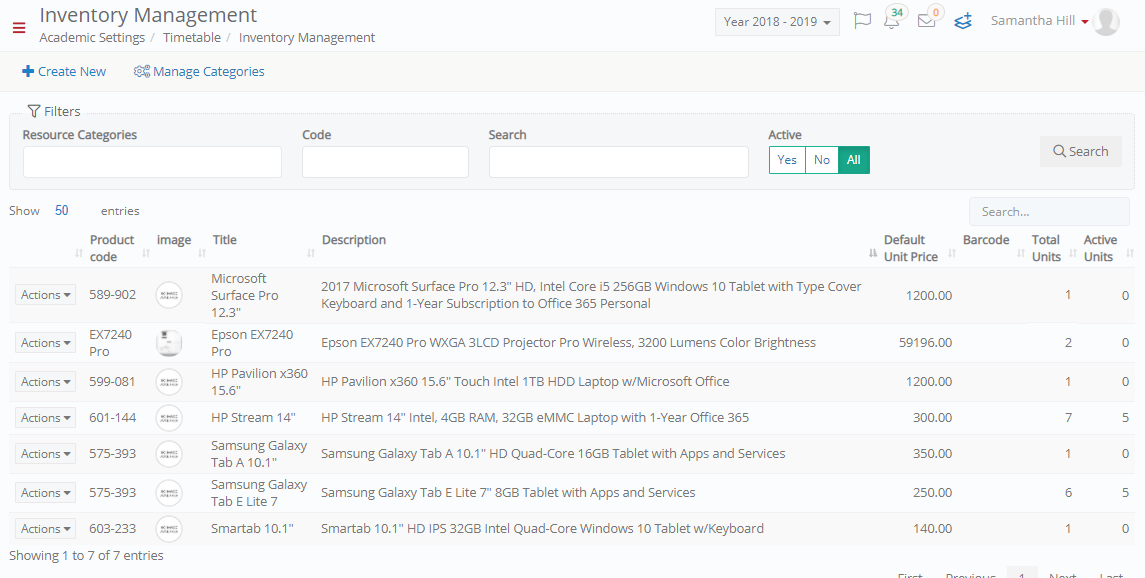Click the blue layers plus icon
This screenshot has width=1145, height=578.
(x=963, y=20)
